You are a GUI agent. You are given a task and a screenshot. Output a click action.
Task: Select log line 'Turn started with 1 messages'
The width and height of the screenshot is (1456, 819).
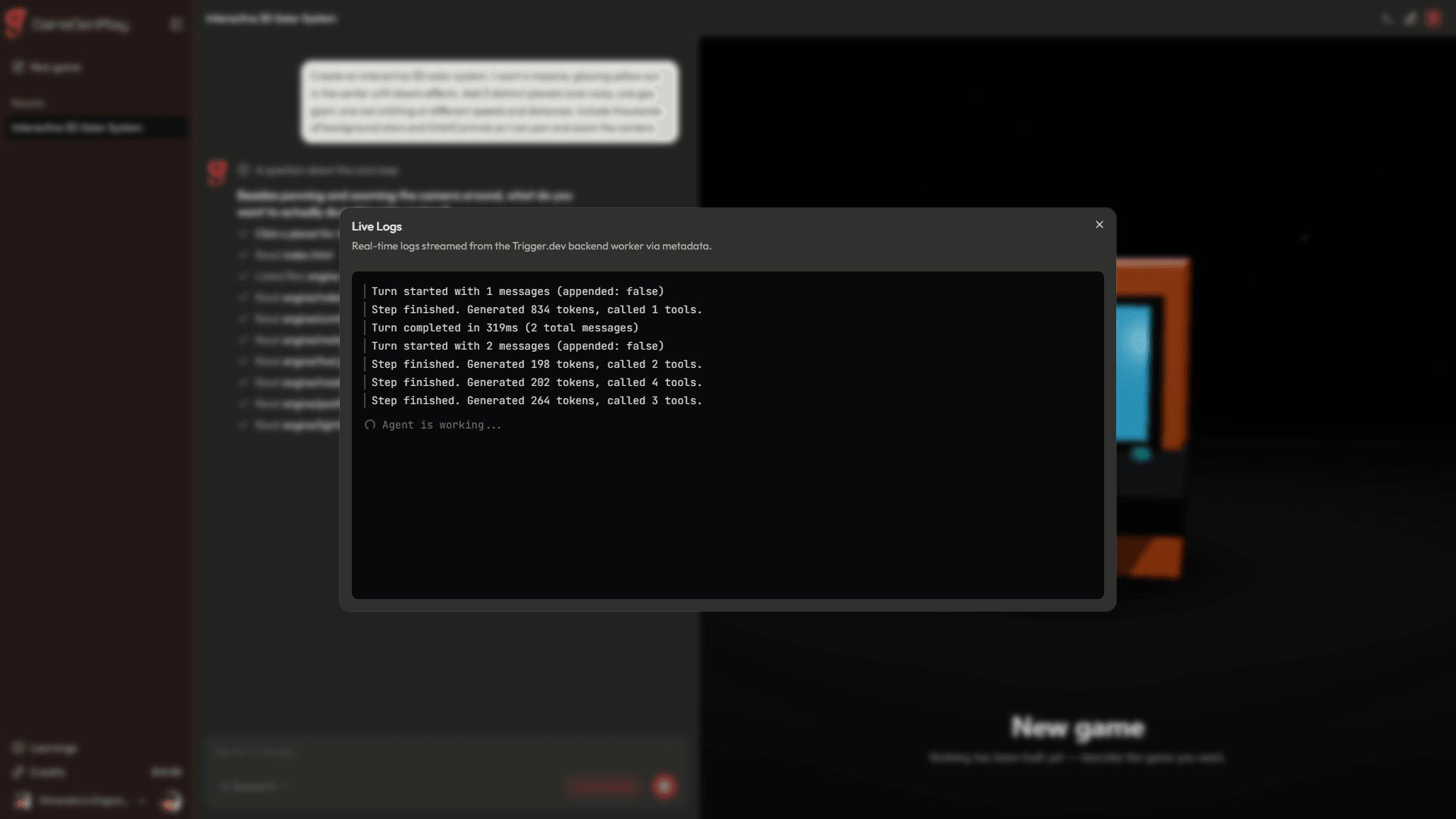[518, 291]
